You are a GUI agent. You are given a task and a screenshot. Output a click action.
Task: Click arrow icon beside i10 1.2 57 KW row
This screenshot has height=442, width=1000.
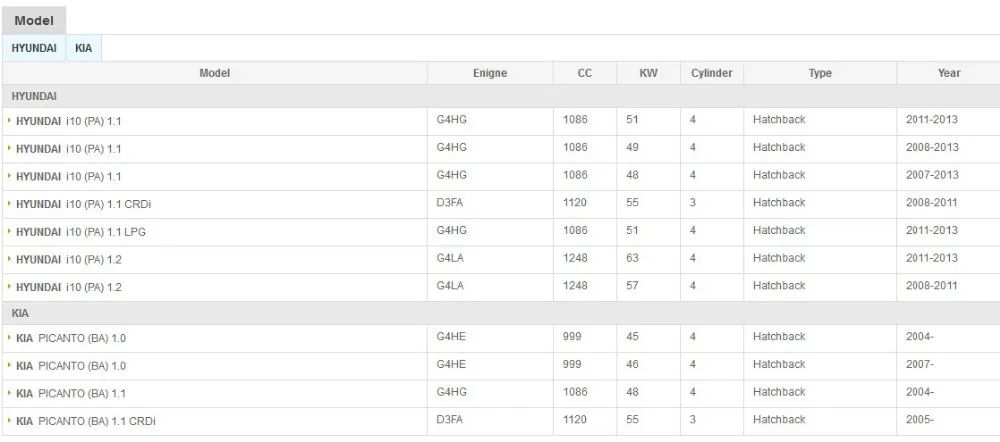click(x=10, y=287)
